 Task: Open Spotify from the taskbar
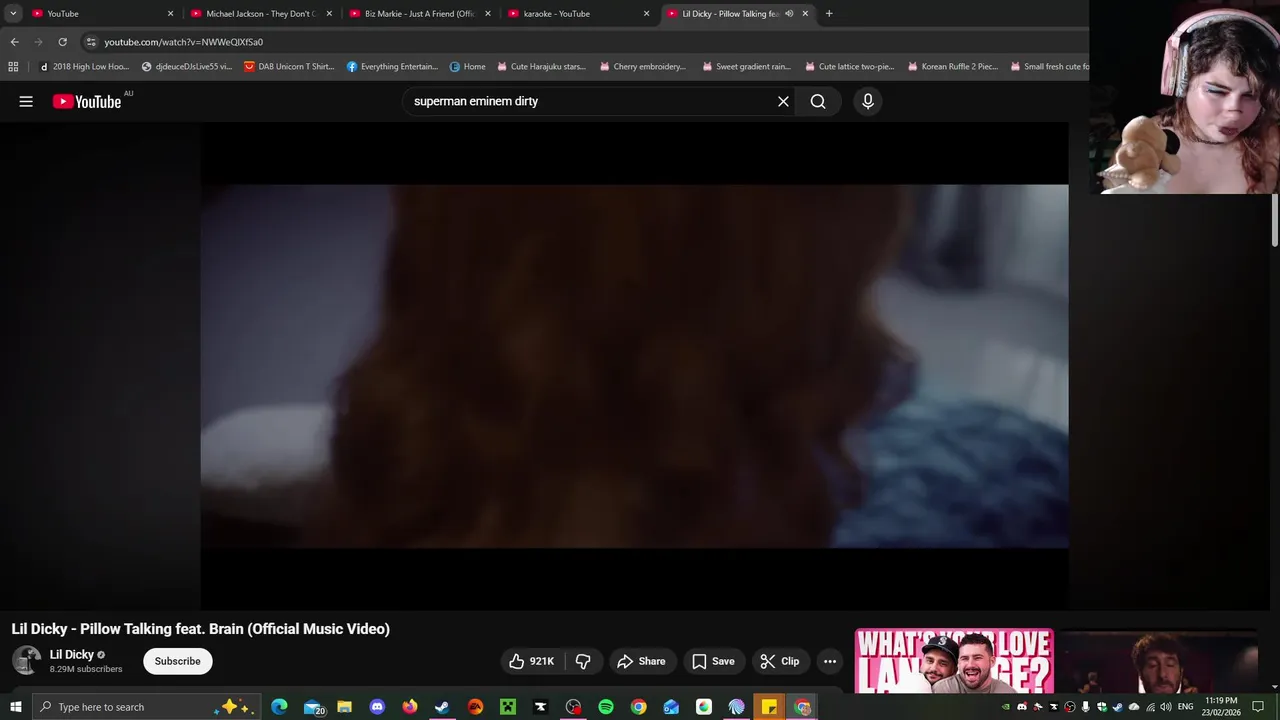(x=606, y=707)
